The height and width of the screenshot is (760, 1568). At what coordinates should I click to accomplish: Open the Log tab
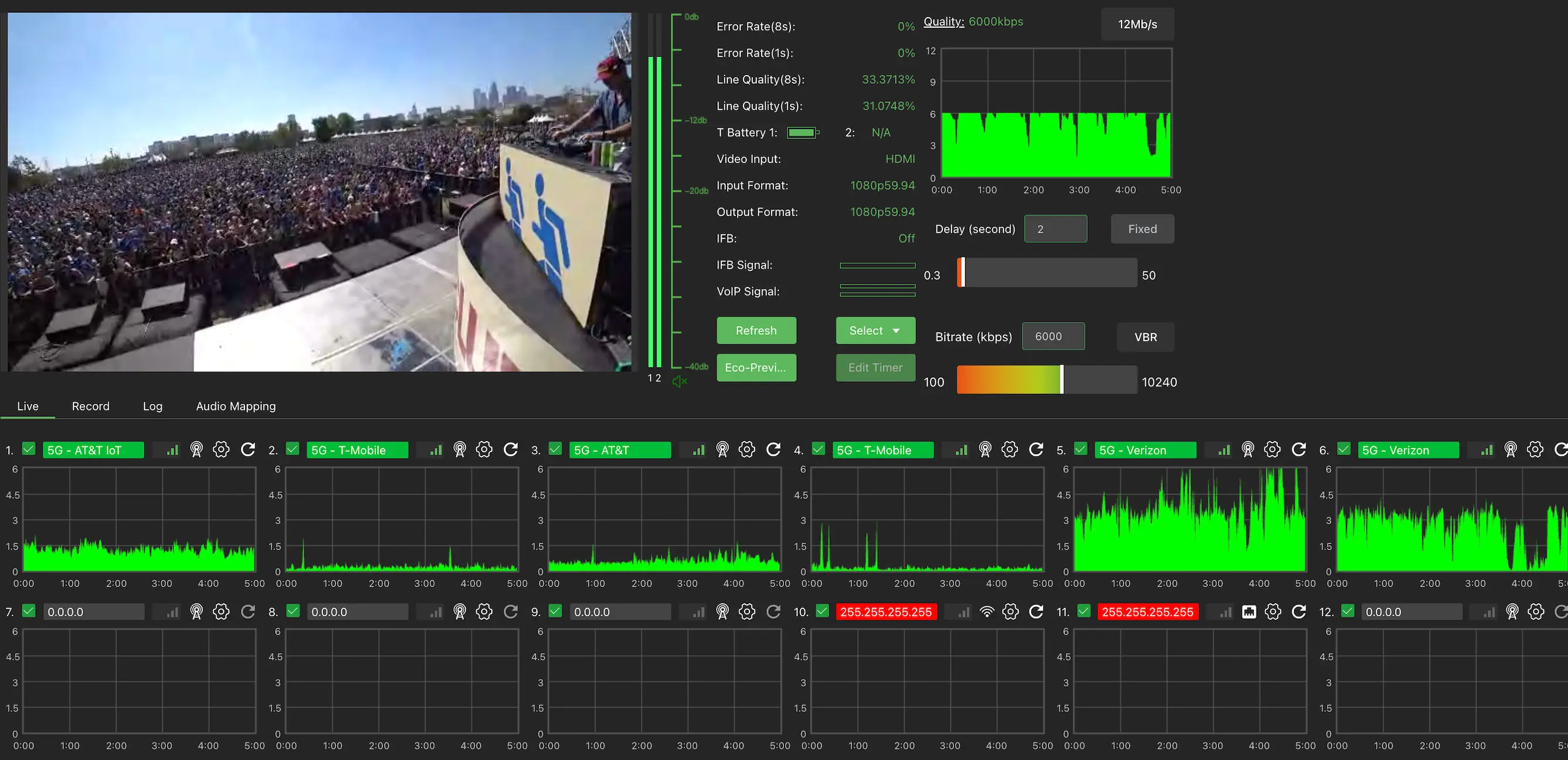[x=152, y=406]
